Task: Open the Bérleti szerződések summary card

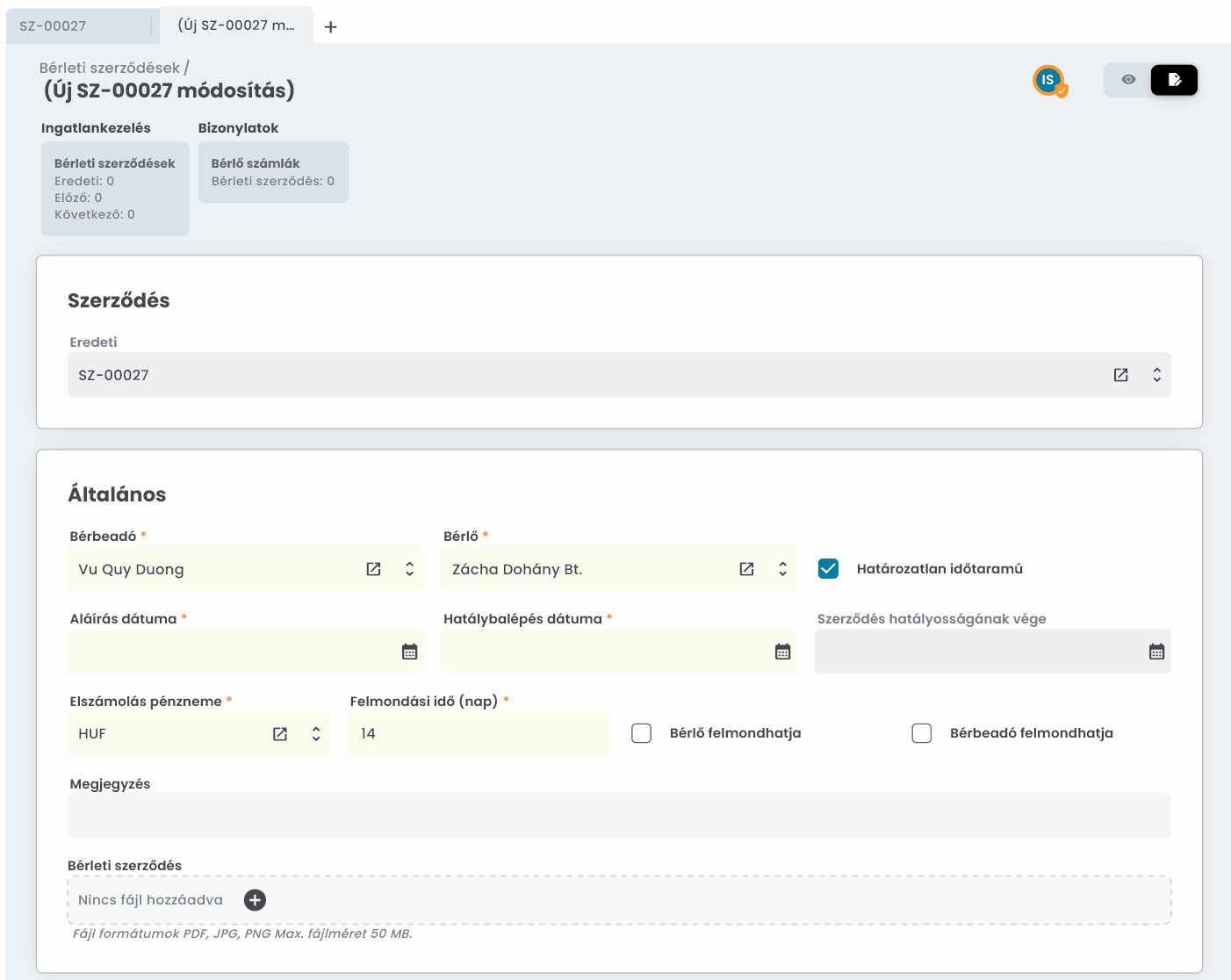Action: click(x=115, y=189)
